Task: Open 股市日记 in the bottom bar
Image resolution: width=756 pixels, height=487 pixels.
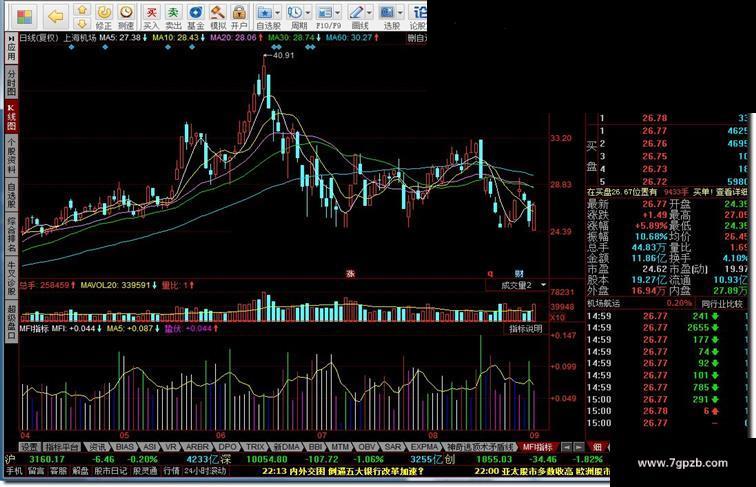Action: 110,471
